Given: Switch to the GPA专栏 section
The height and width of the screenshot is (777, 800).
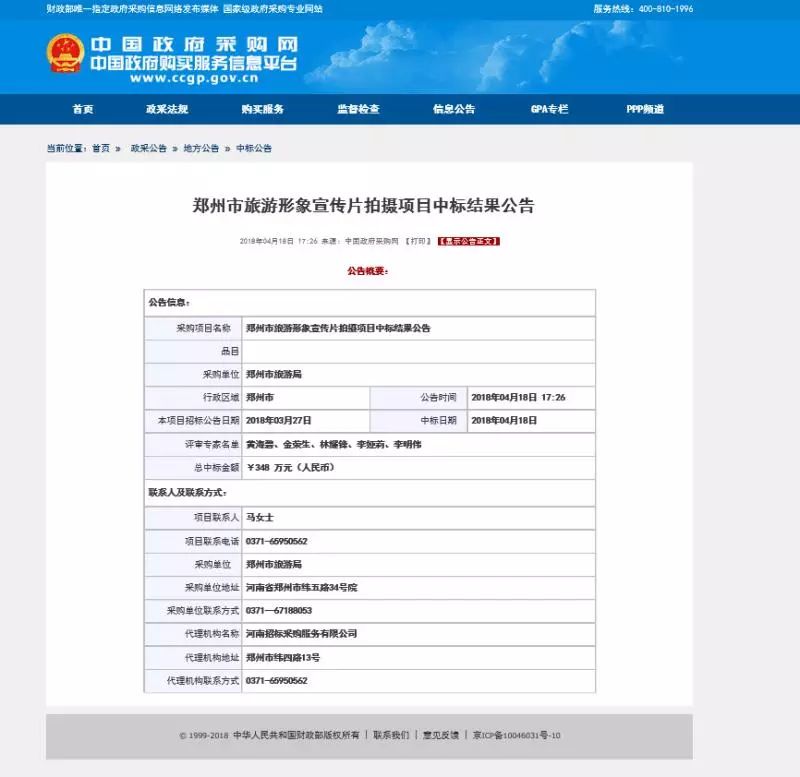Looking at the screenshot, I should [549, 109].
